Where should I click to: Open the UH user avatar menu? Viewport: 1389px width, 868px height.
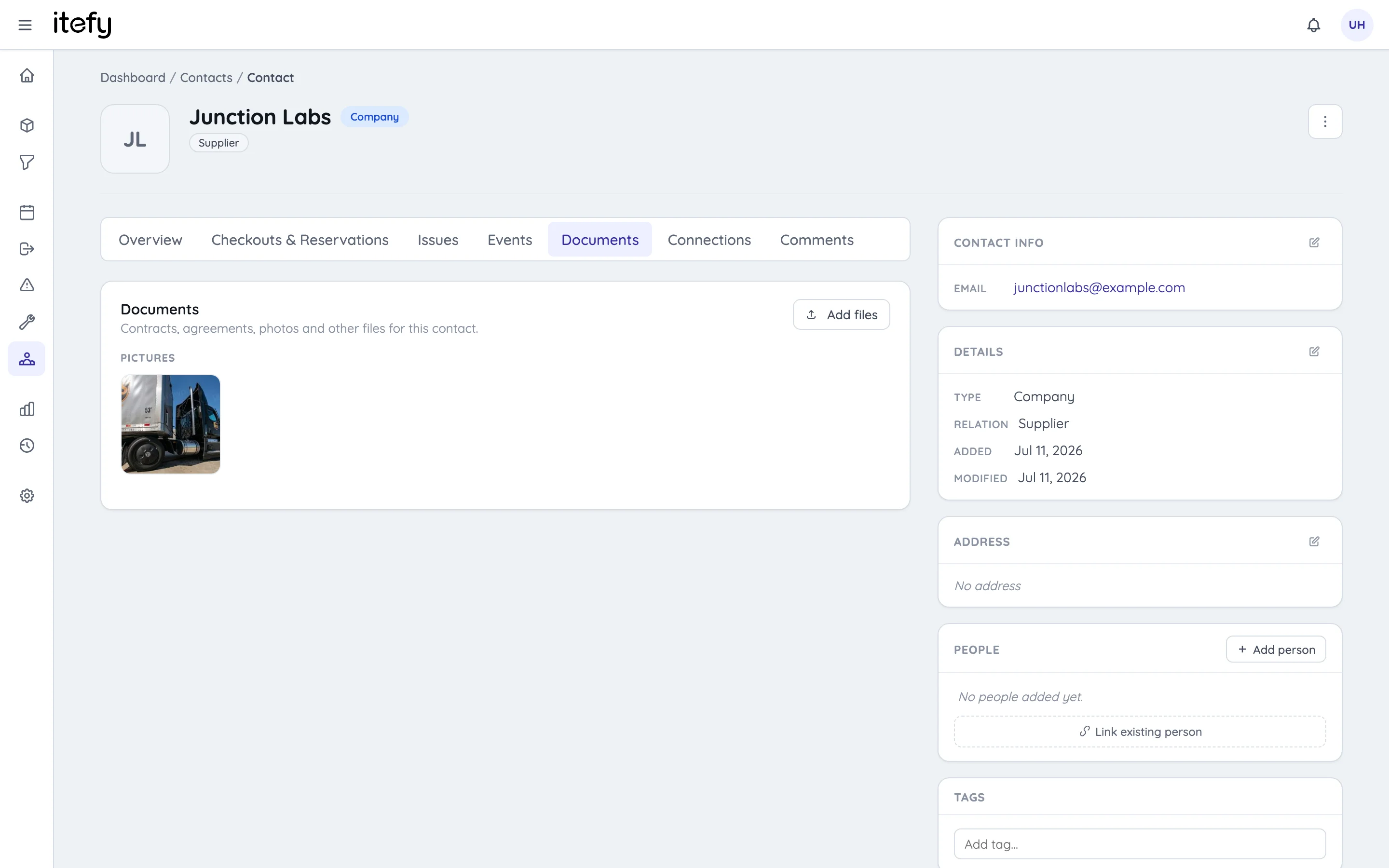click(x=1356, y=25)
